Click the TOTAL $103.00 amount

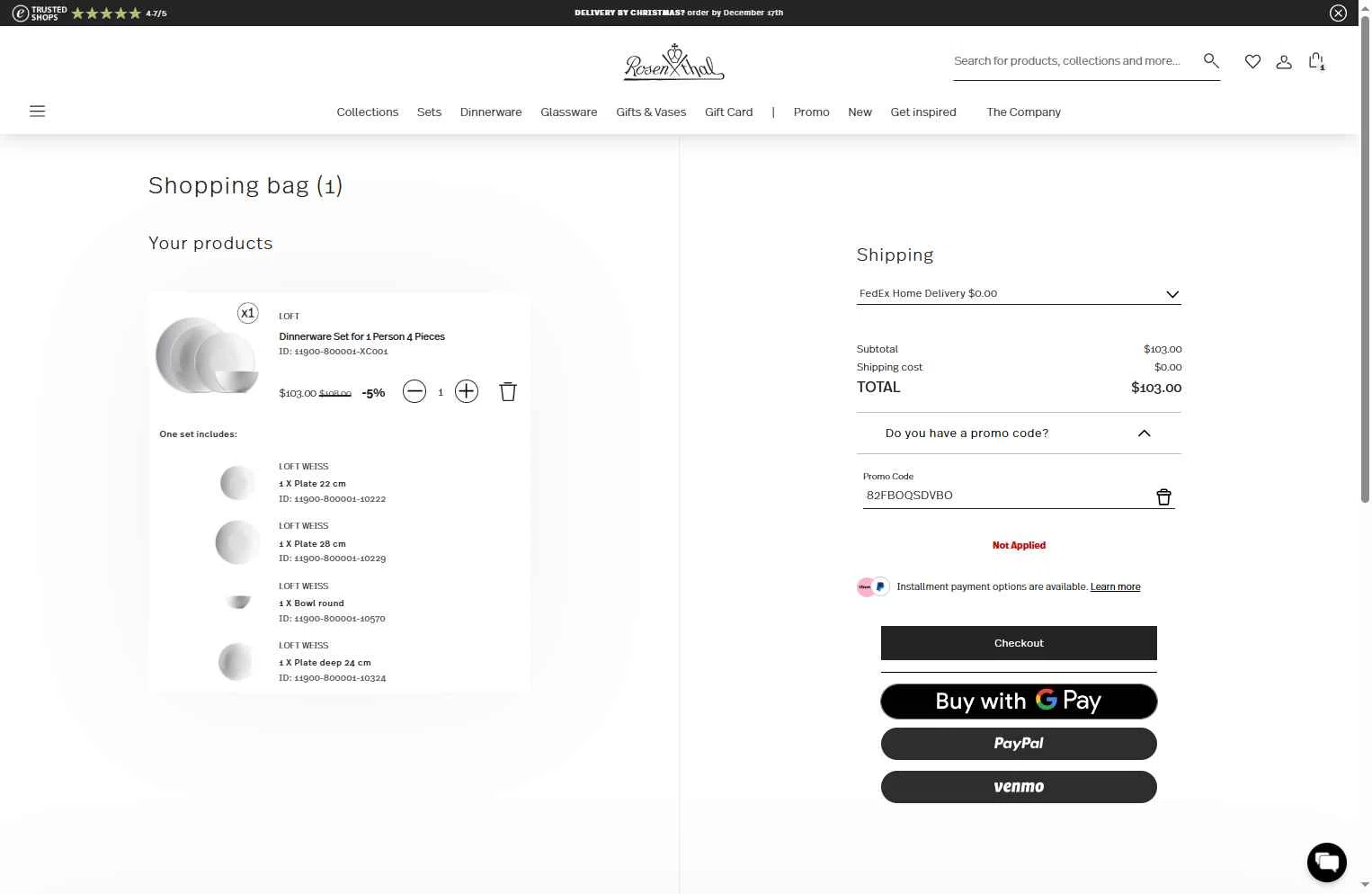click(x=1156, y=388)
